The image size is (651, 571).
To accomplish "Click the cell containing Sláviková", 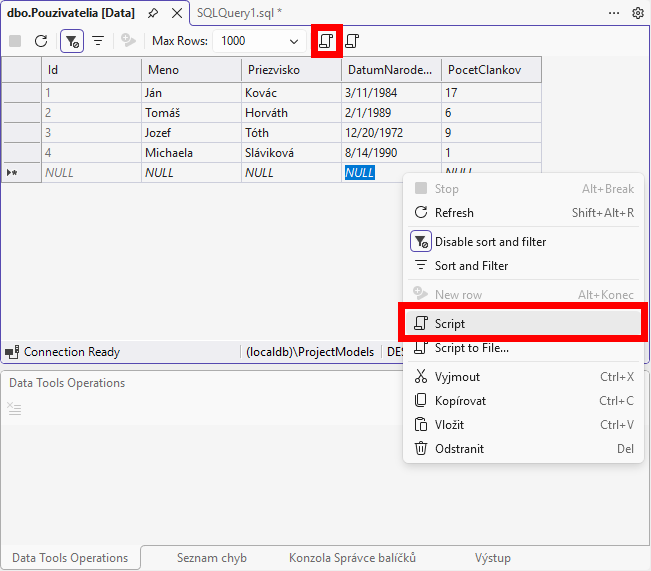I will [291, 152].
